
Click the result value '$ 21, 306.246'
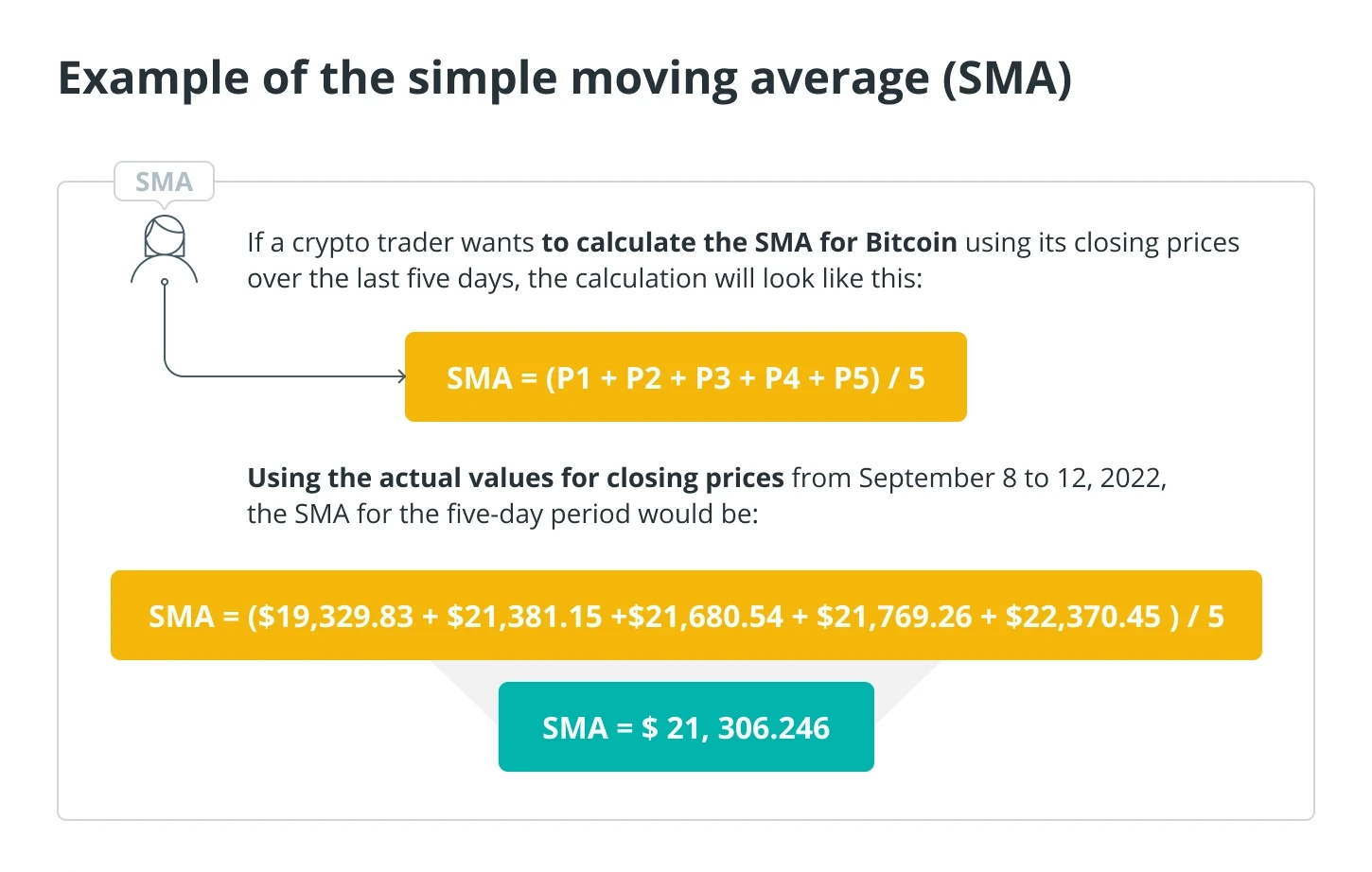coord(735,728)
